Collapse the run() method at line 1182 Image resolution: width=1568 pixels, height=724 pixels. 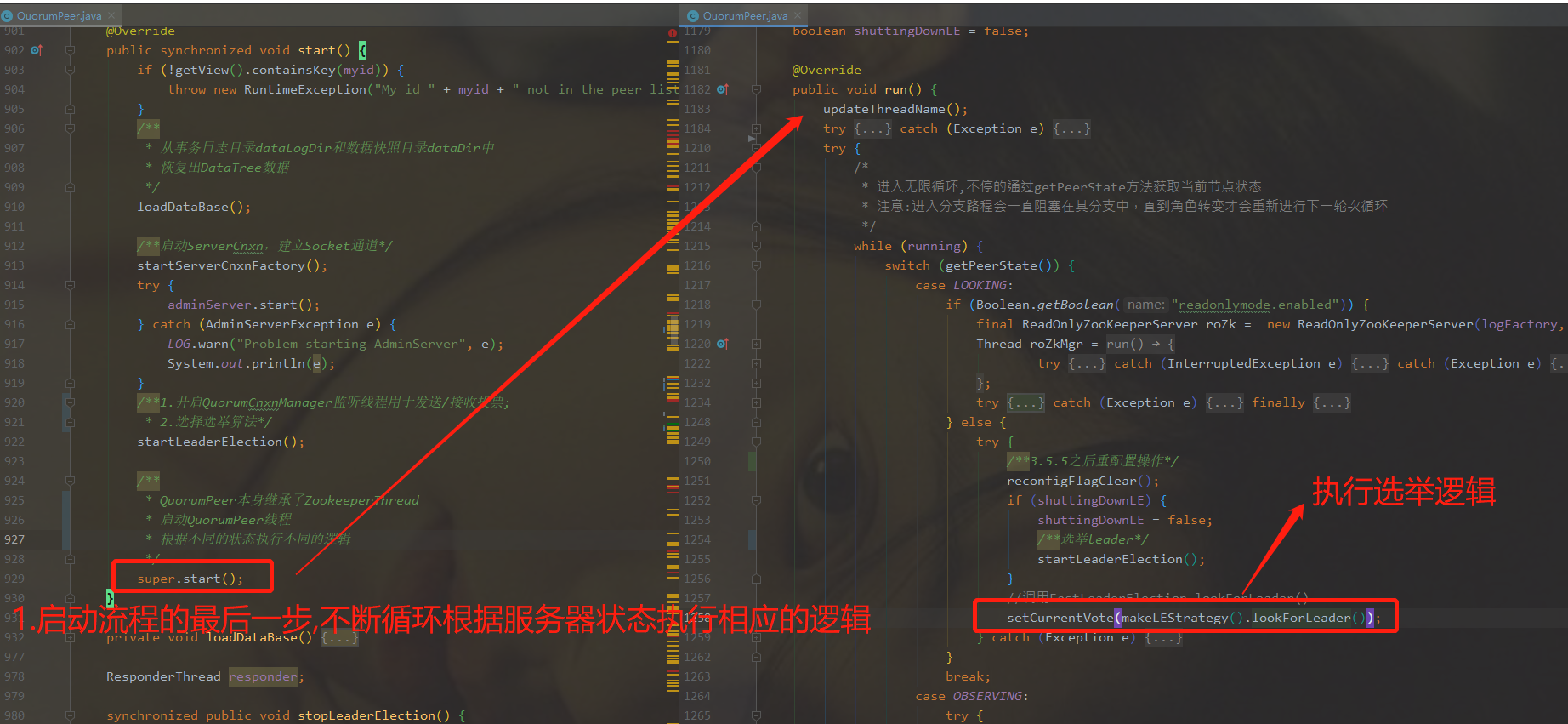pyautogui.click(x=756, y=89)
